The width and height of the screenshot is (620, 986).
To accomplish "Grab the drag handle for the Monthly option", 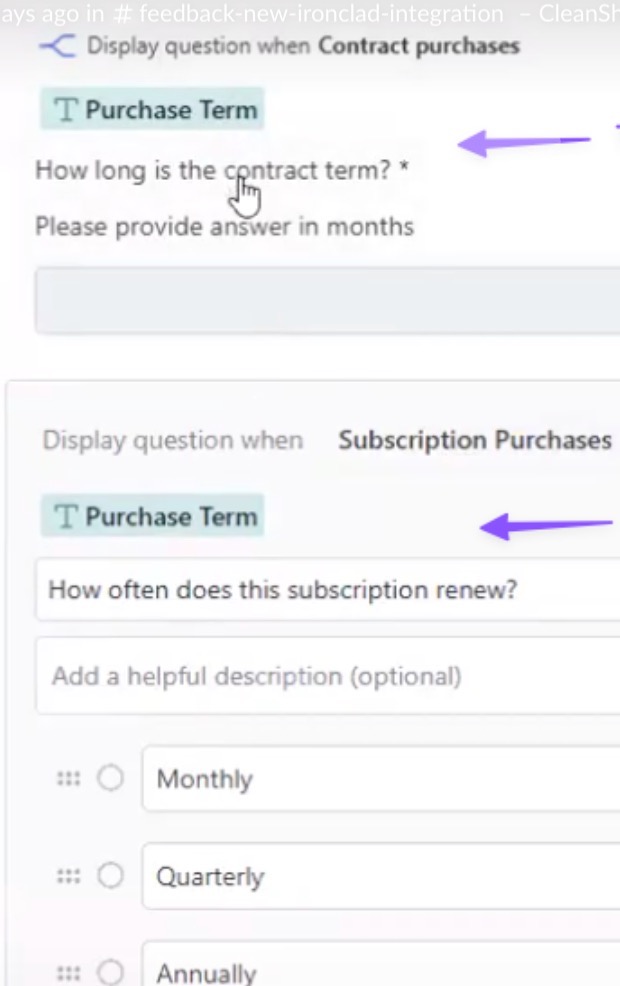I will click(68, 779).
